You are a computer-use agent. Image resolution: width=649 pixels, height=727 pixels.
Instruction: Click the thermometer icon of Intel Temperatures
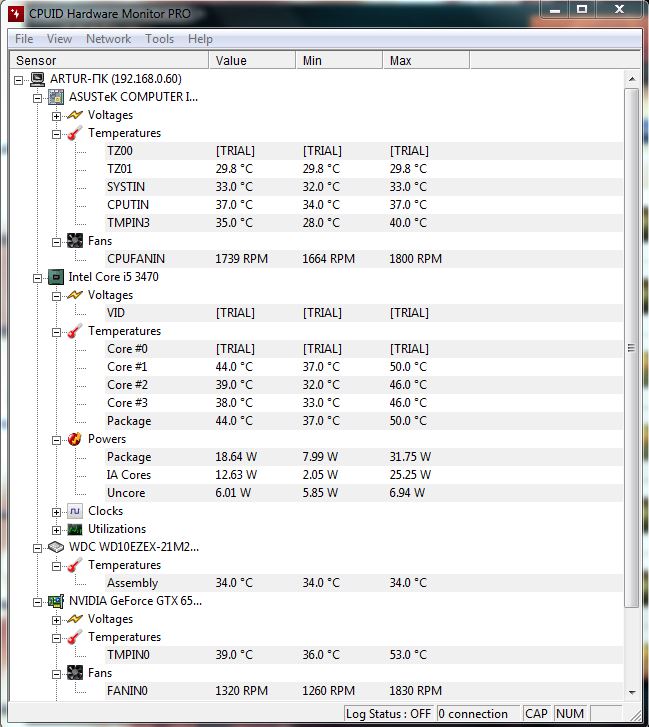tap(75, 331)
